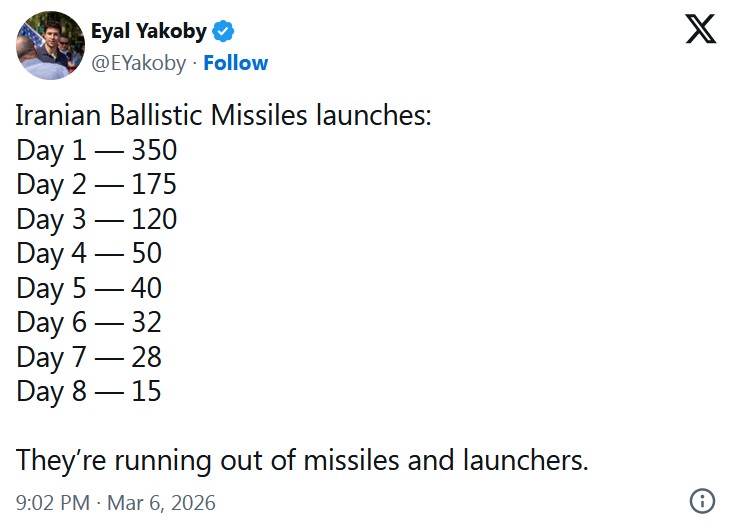Viewport: 732px width, 529px height.
Task: Open the 9:02 PM Mar 6 timestamp
Action: pyautogui.click(x=115, y=502)
